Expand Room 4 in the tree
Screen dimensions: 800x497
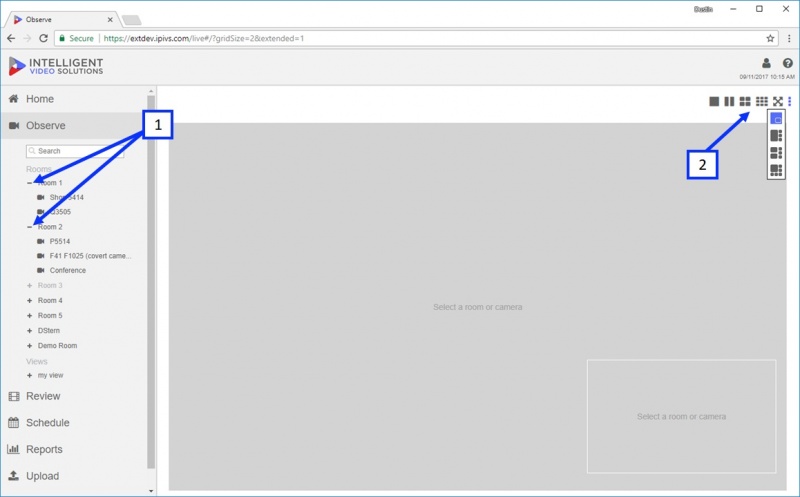coord(29,301)
